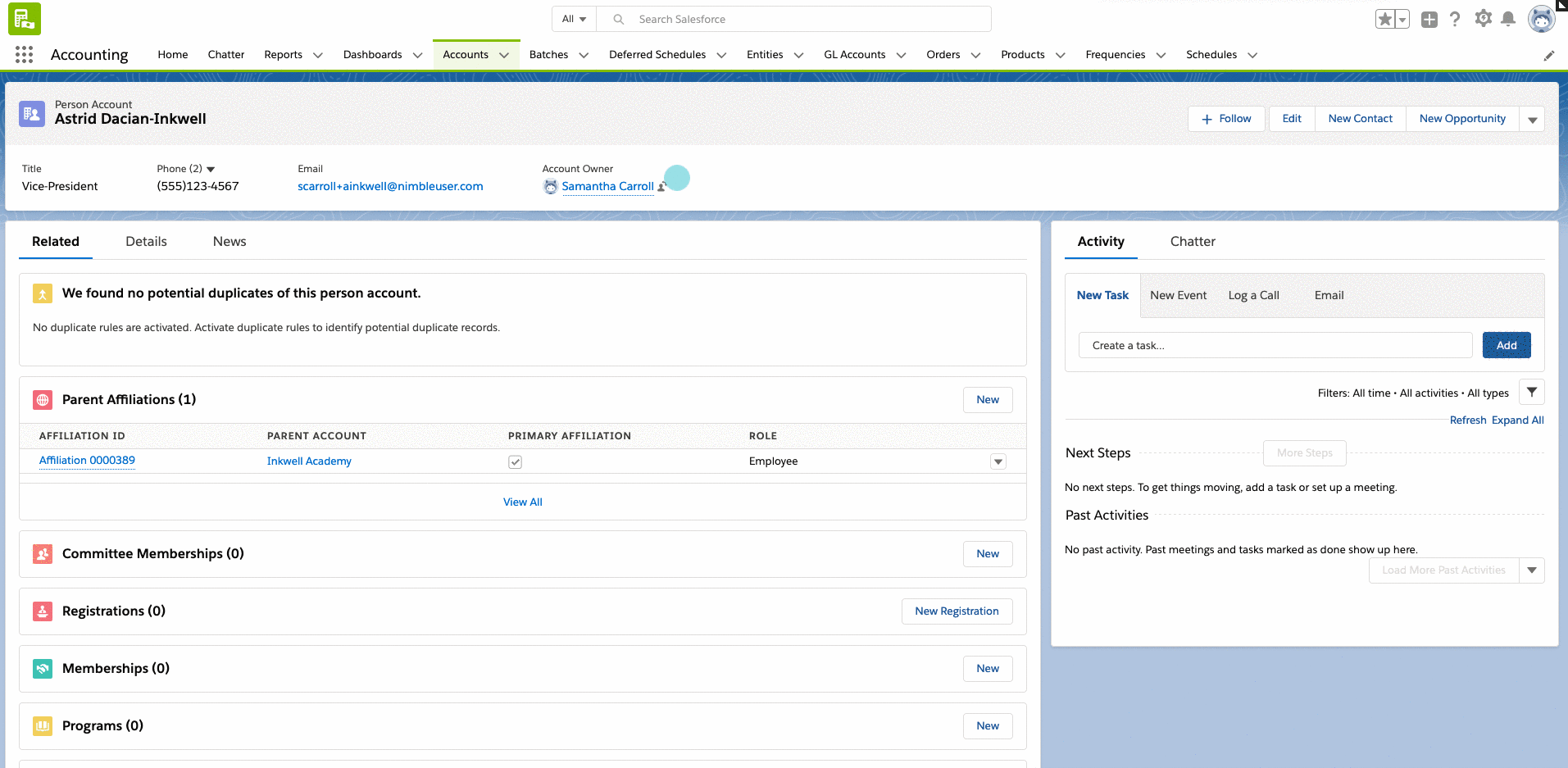Open the user profile avatar

[1541, 19]
